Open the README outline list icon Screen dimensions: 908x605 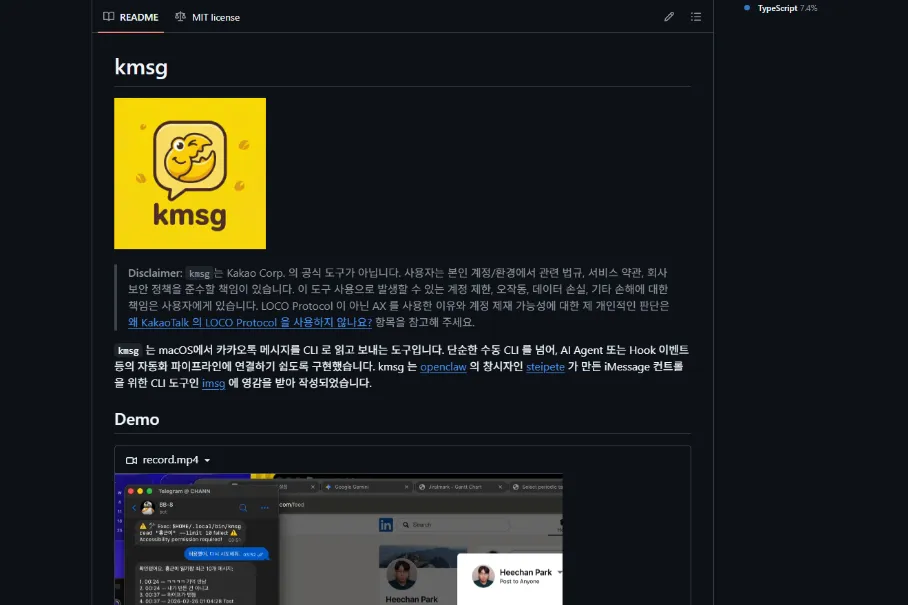click(696, 17)
